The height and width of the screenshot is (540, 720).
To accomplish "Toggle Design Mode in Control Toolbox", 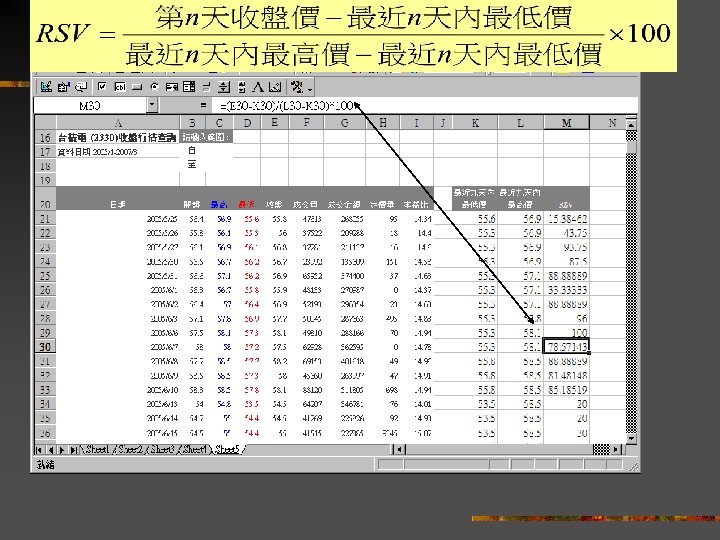I will [46, 87].
